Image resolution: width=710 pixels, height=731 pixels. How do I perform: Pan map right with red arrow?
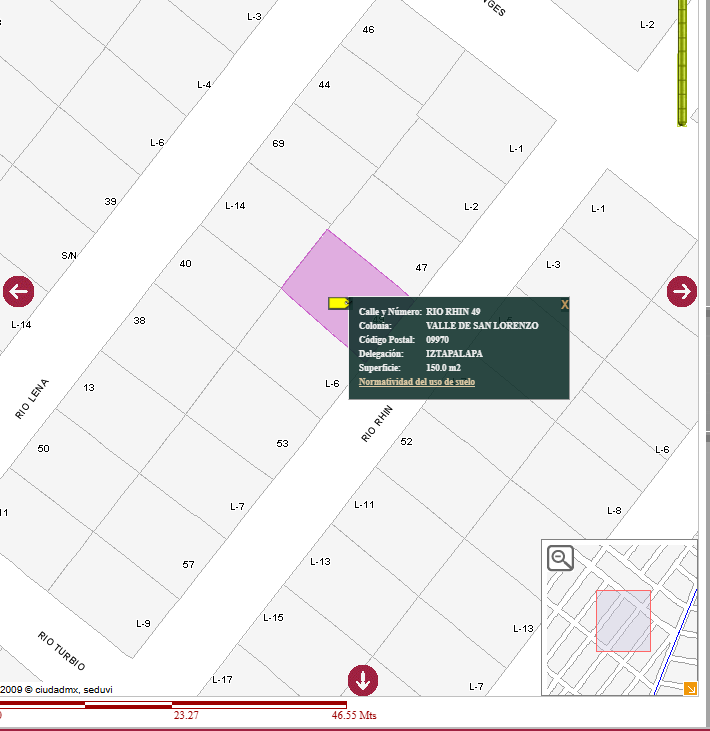(682, 292)
